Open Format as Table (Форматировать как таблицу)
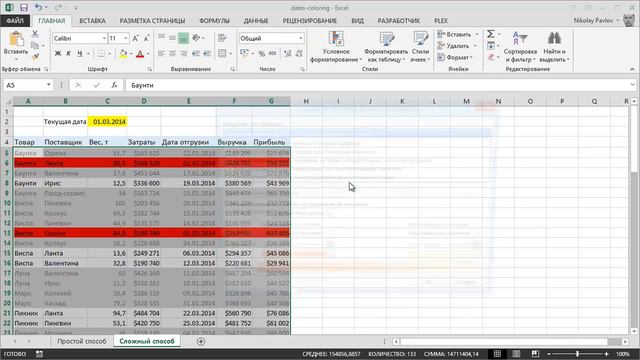 point(386,47)
